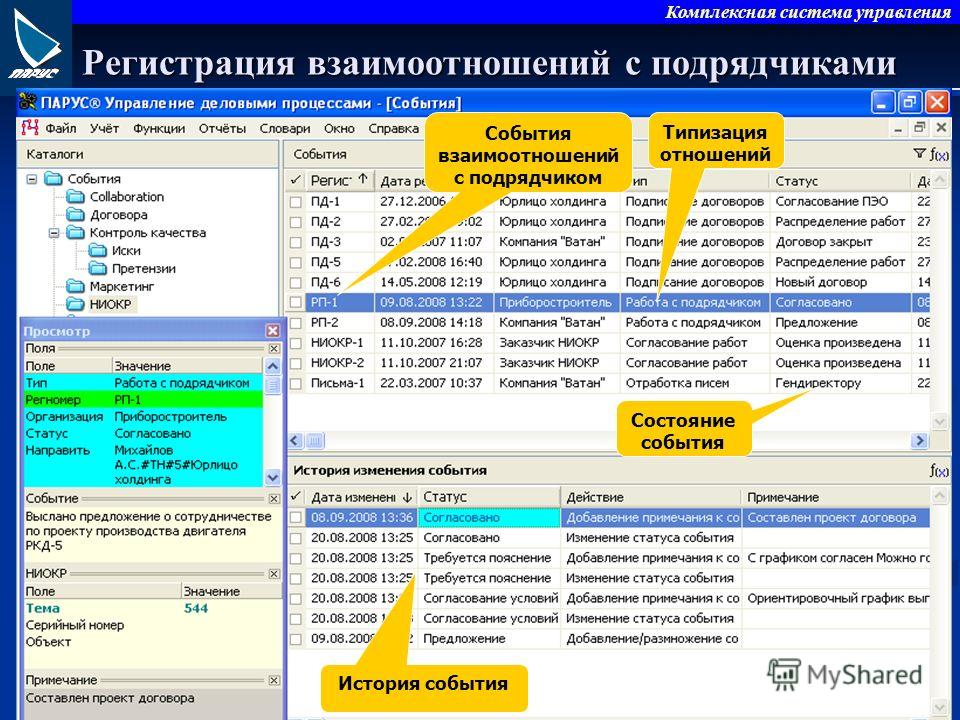The image size is (960, 720).
Task: Click the f(x) icon in События panel header
Action: pos(939,154)
